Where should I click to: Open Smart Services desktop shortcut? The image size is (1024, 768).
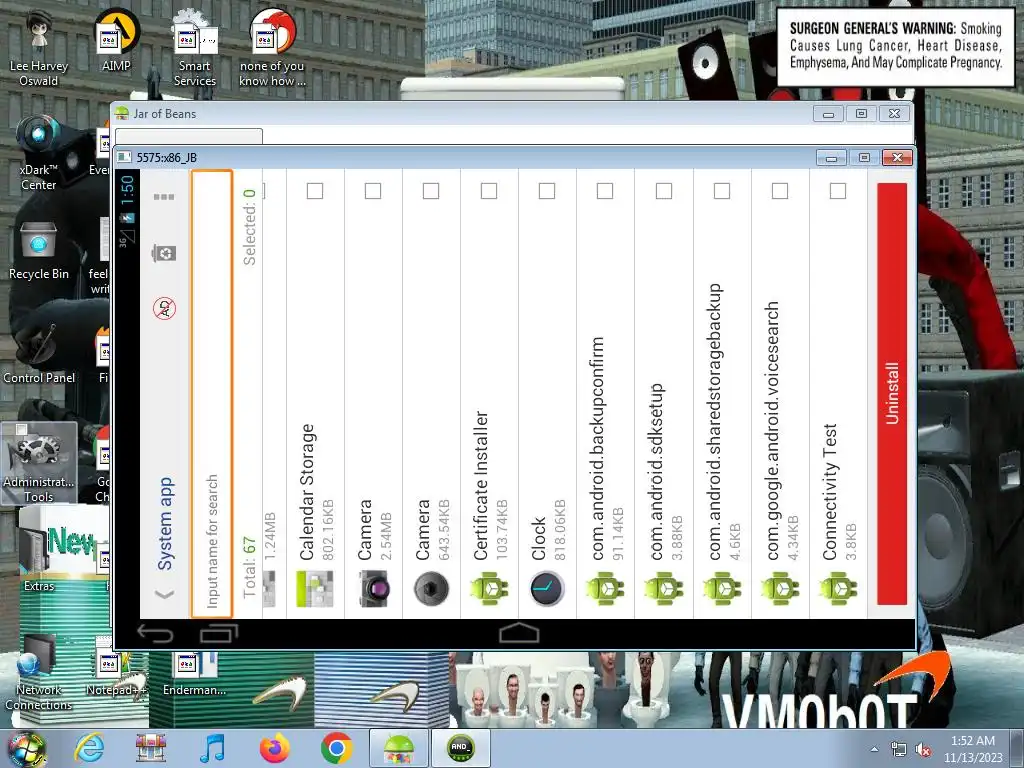195,47
